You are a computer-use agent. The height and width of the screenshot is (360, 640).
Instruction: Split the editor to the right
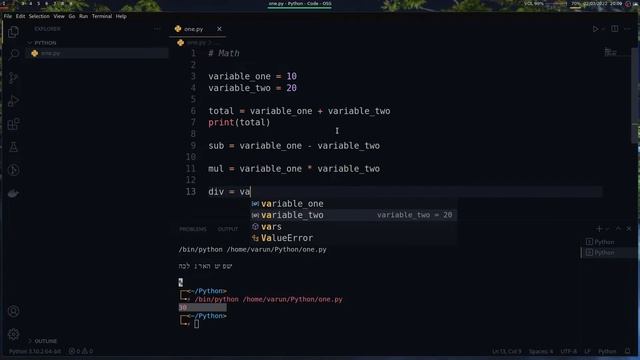(615, 29)
